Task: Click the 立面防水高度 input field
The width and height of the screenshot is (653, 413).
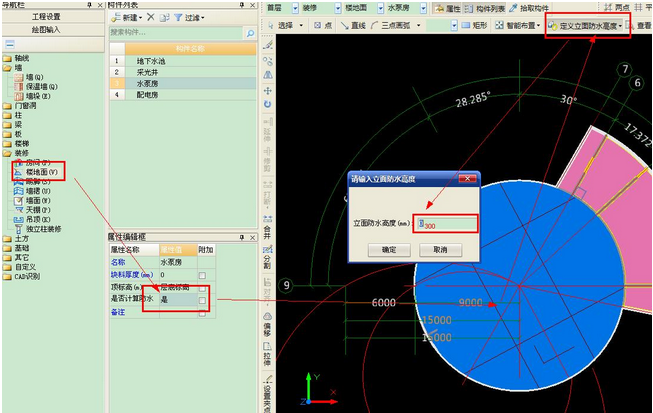Action: tap(445, 224)
